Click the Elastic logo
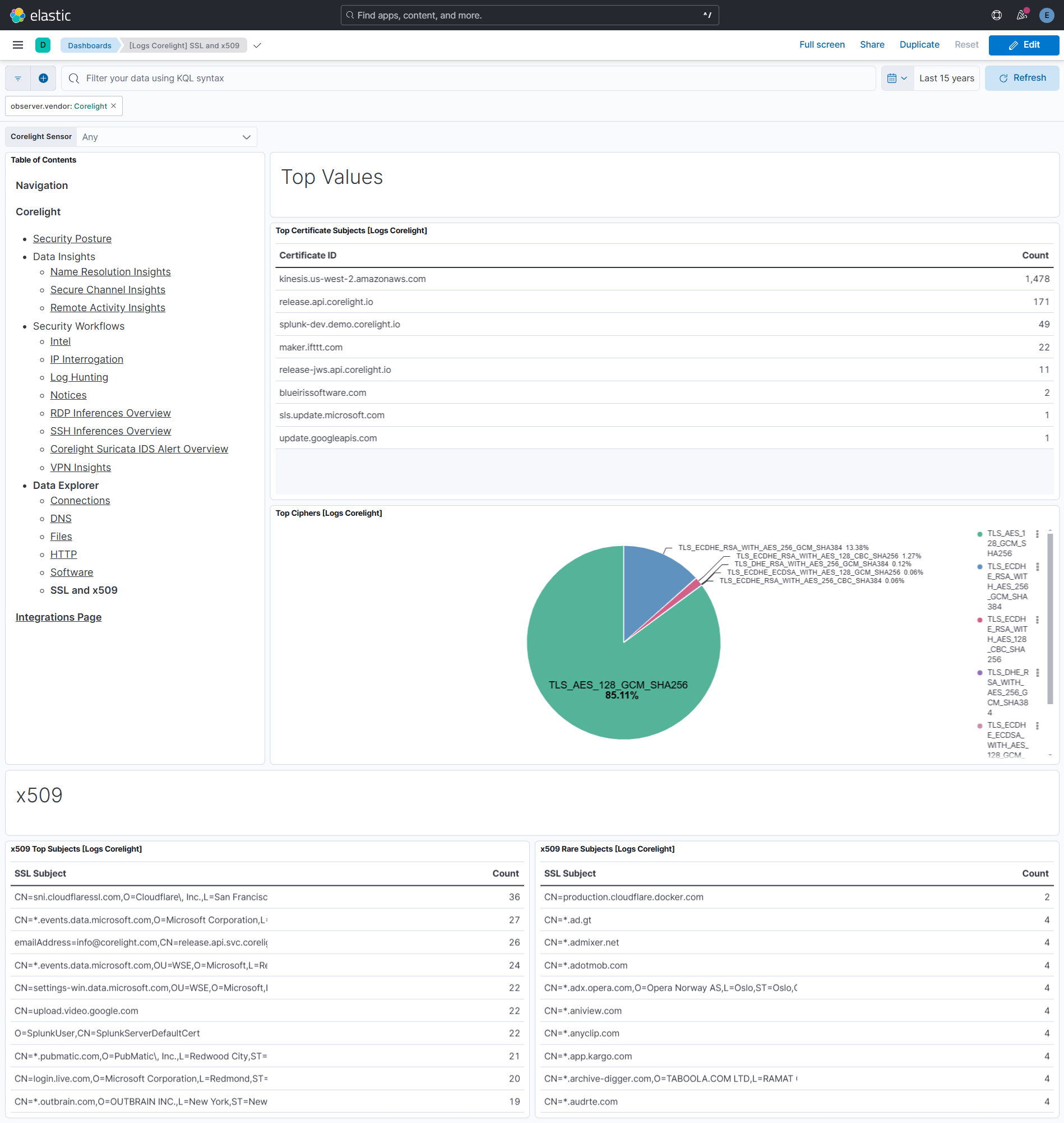The image size is (1064, 1123). point(40,15)
